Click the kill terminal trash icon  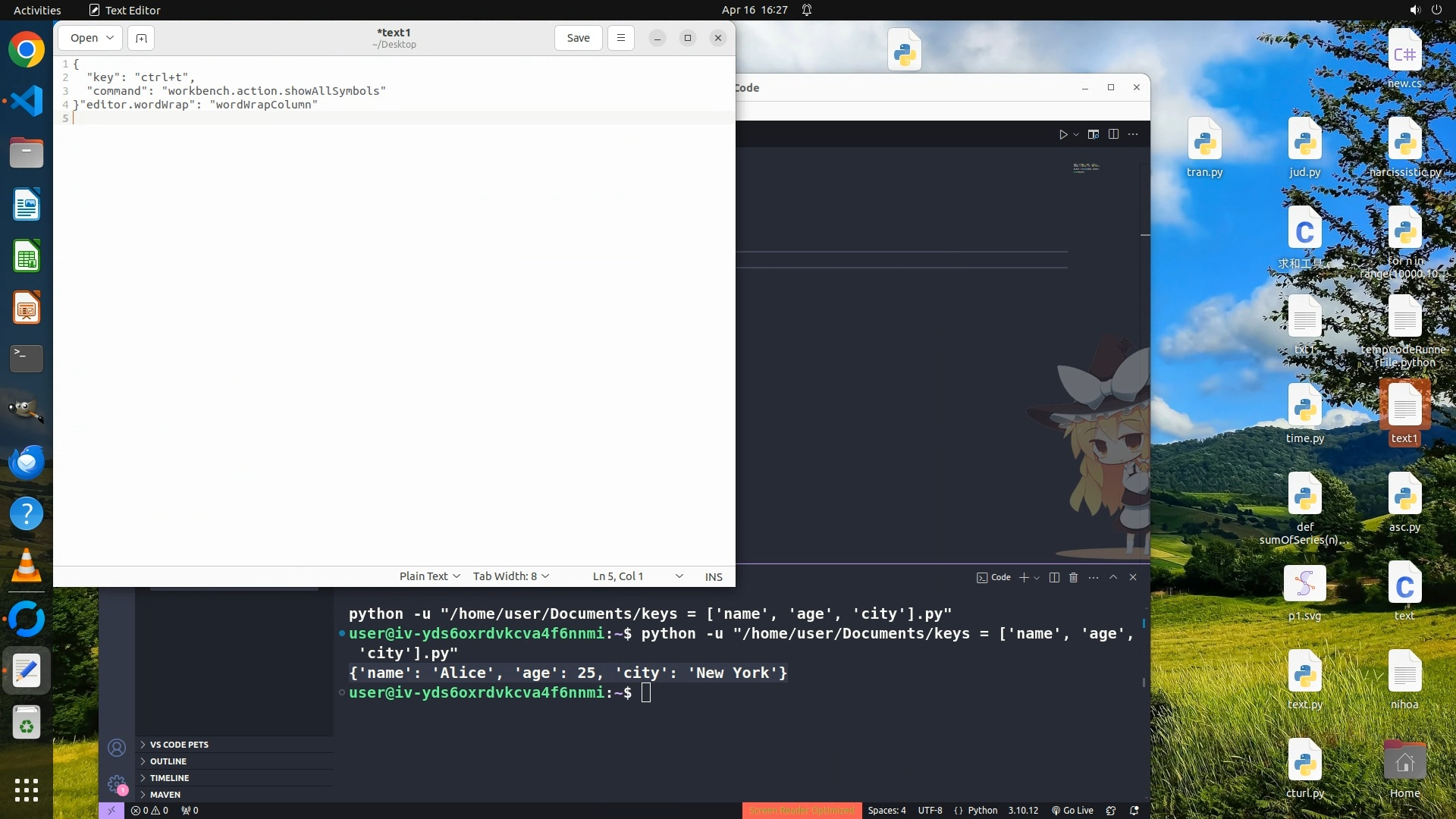pyautogui.click(x=1073, y=577)
